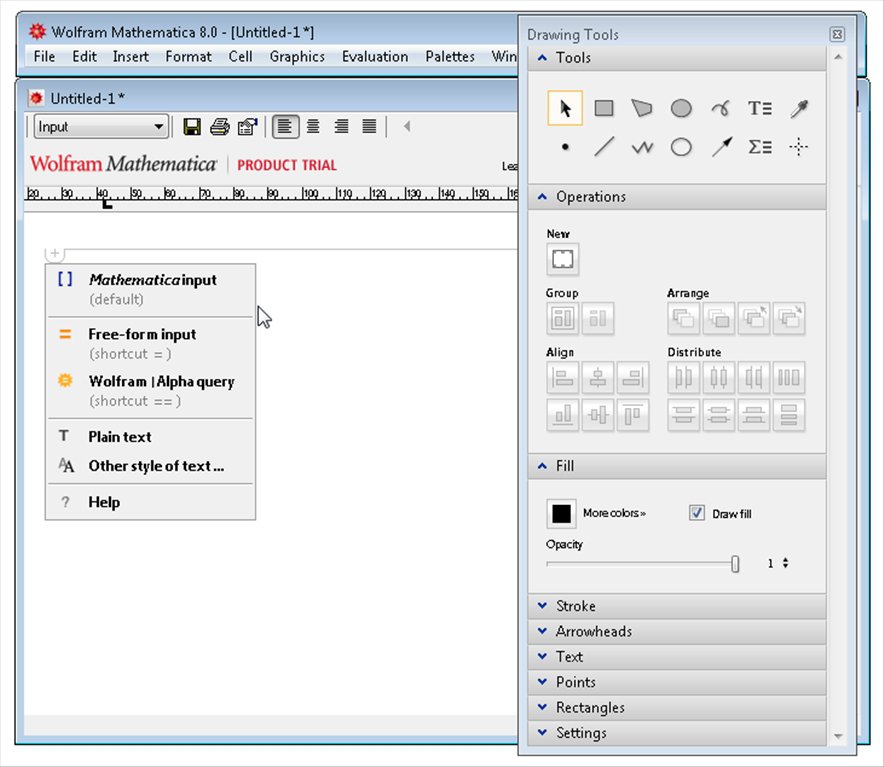884x767 pixels.
Task: Click the Opacity value stepper arrows
Action: point(785,563)
